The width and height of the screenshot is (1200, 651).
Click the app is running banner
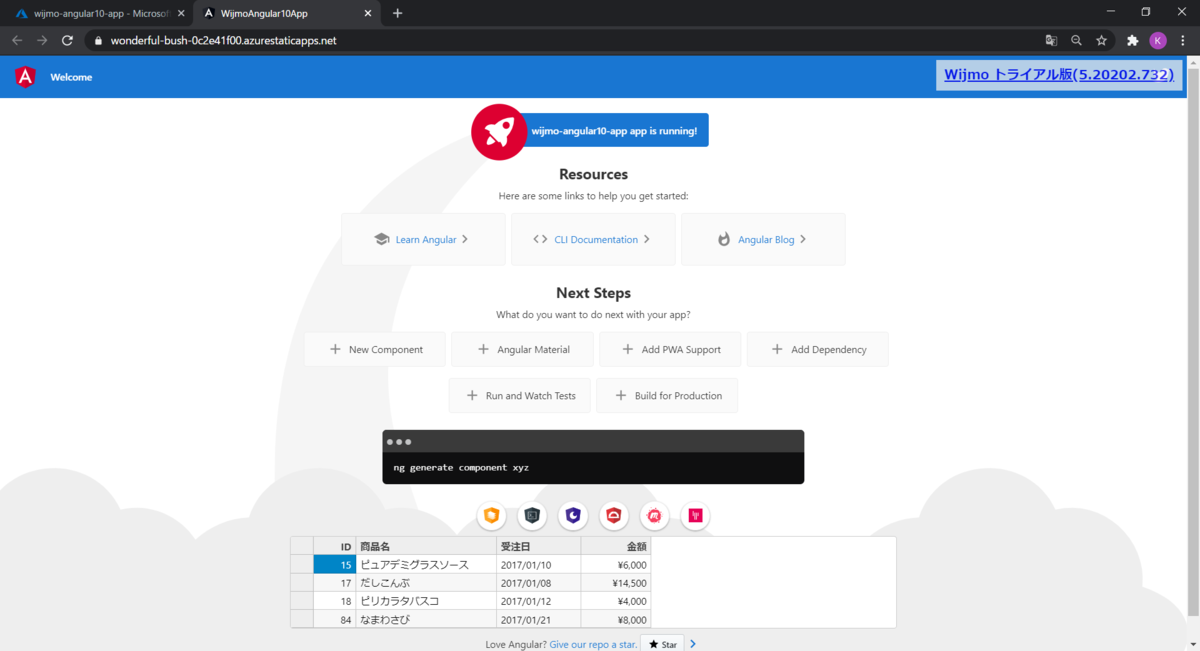pos(617,131)
